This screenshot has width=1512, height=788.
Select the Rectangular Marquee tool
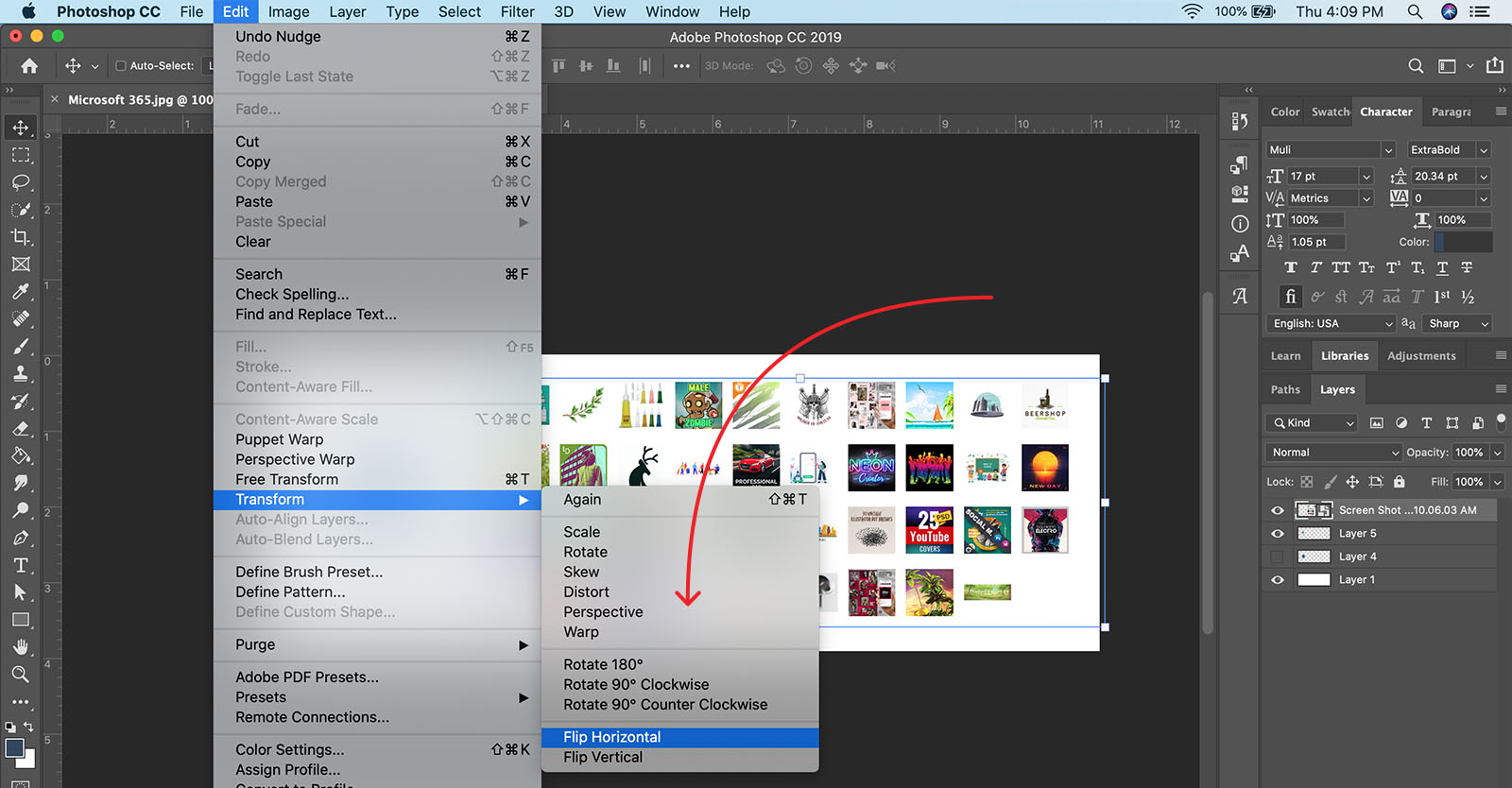pyautogui.click(x=21, y=155)
